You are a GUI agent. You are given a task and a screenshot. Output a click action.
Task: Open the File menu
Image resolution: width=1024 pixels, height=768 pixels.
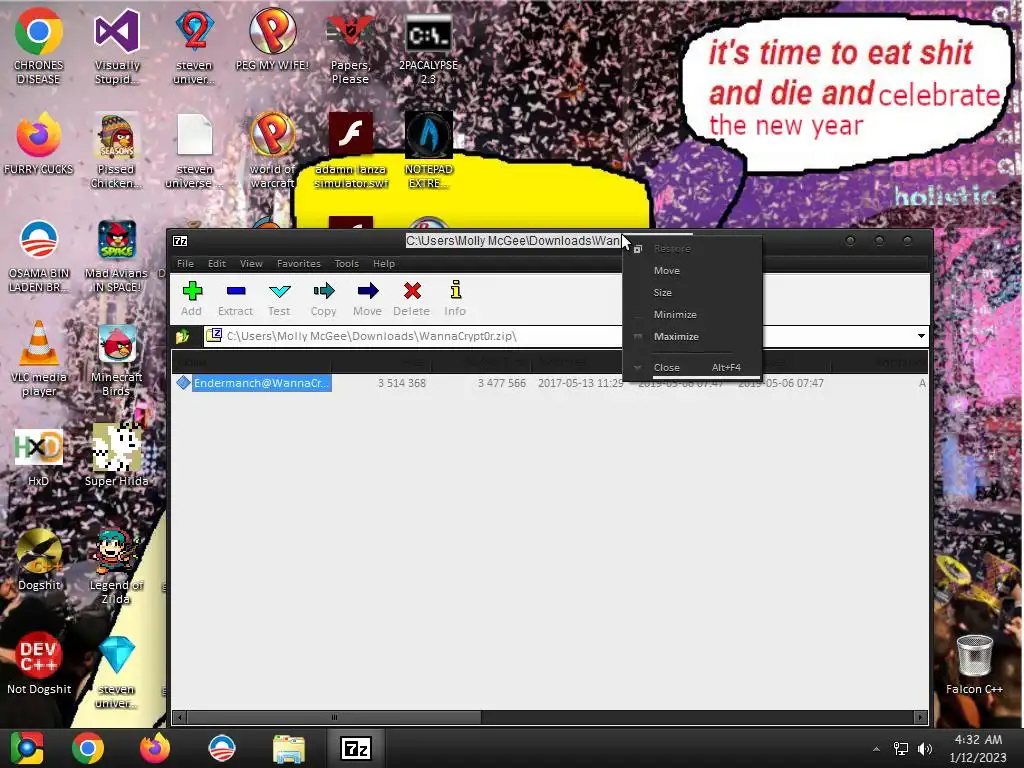point(185,264)
